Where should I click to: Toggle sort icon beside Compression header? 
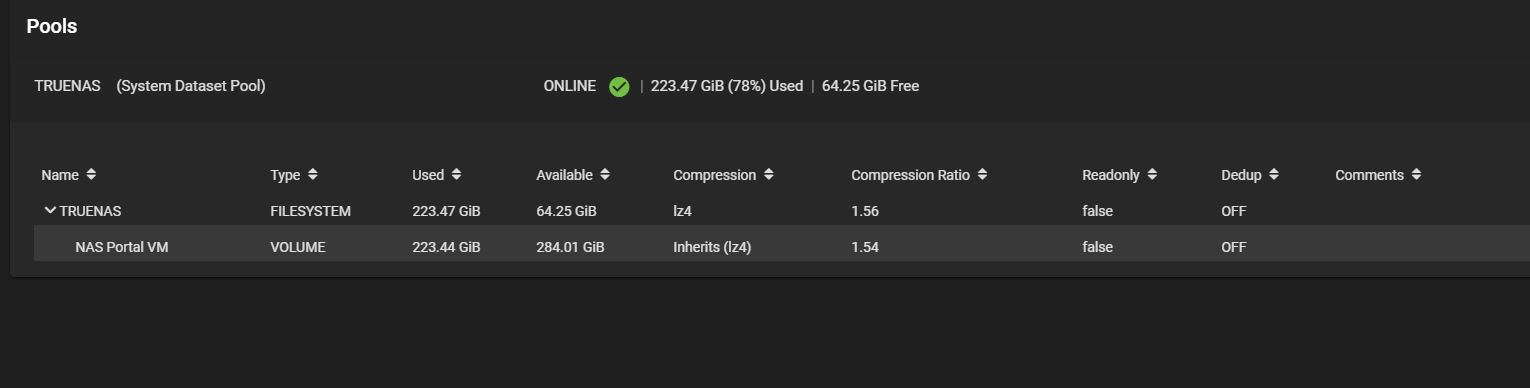(x=769, y=175)
